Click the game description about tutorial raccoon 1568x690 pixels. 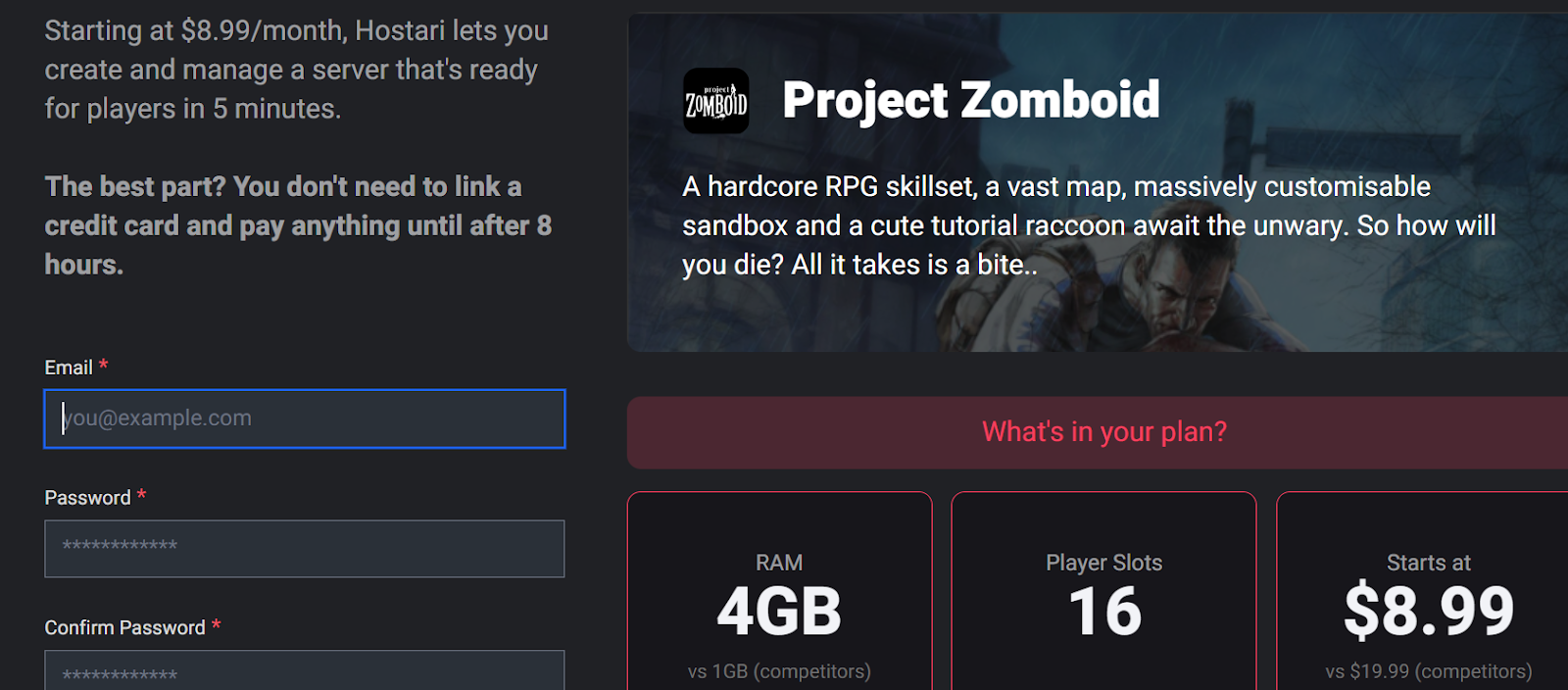(x=1089, y=225)
